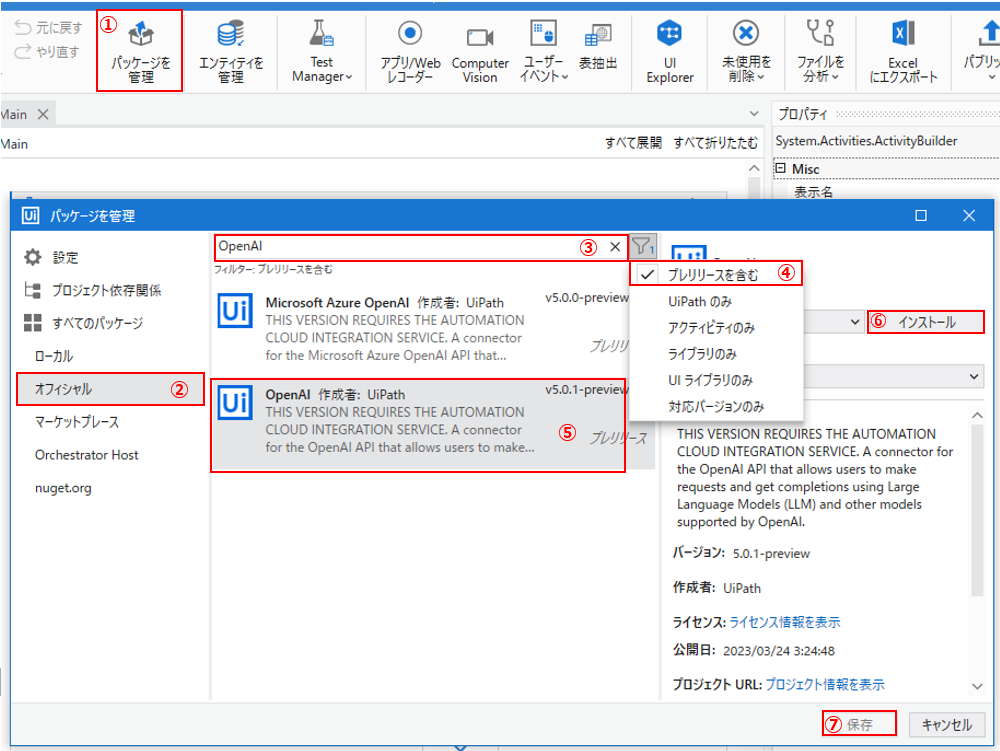Click キャンセル in package manager
This screenshot has height=751, width=1000.
click(946, 724)
